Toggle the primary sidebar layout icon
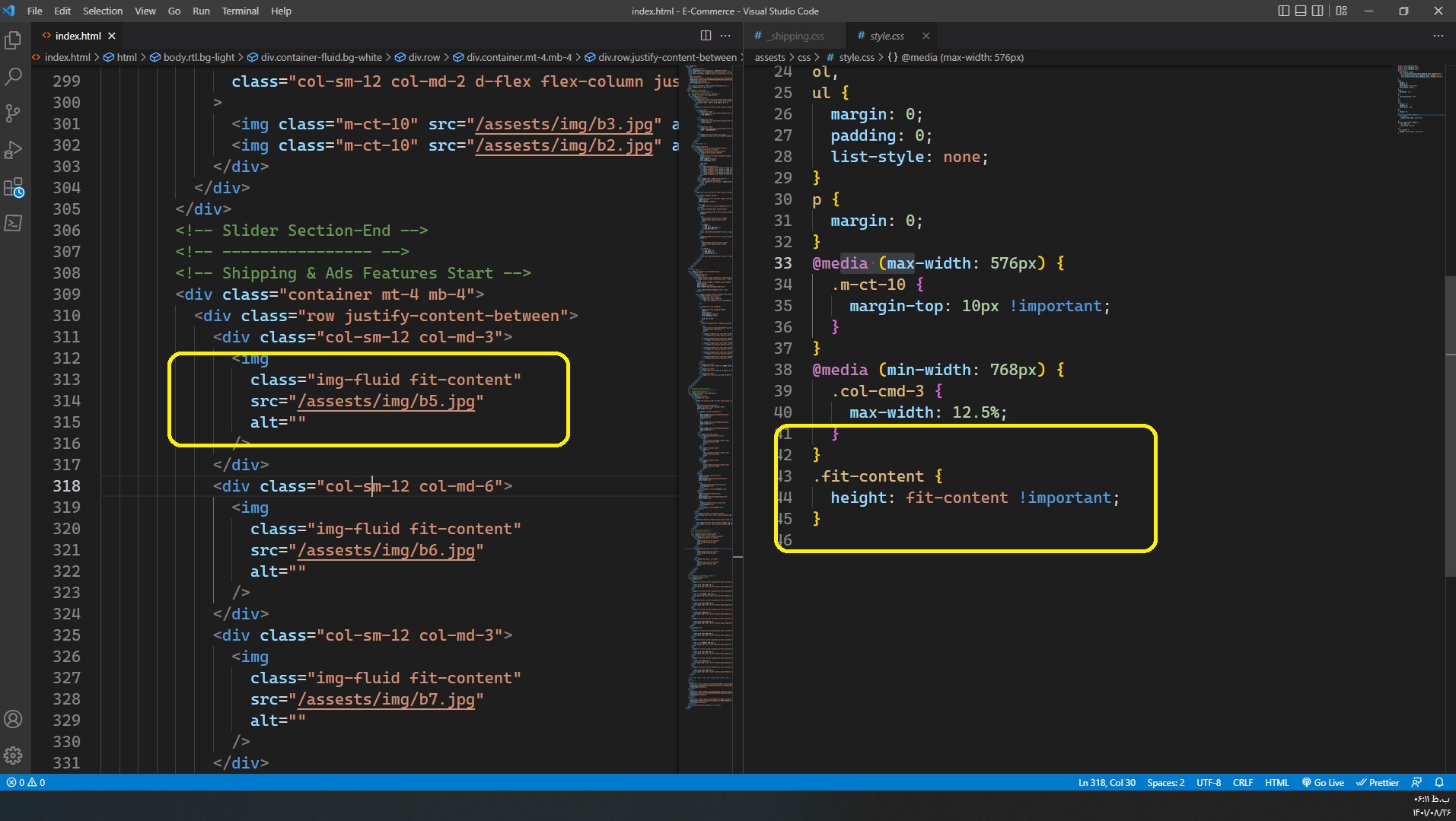 (1283, 11)
